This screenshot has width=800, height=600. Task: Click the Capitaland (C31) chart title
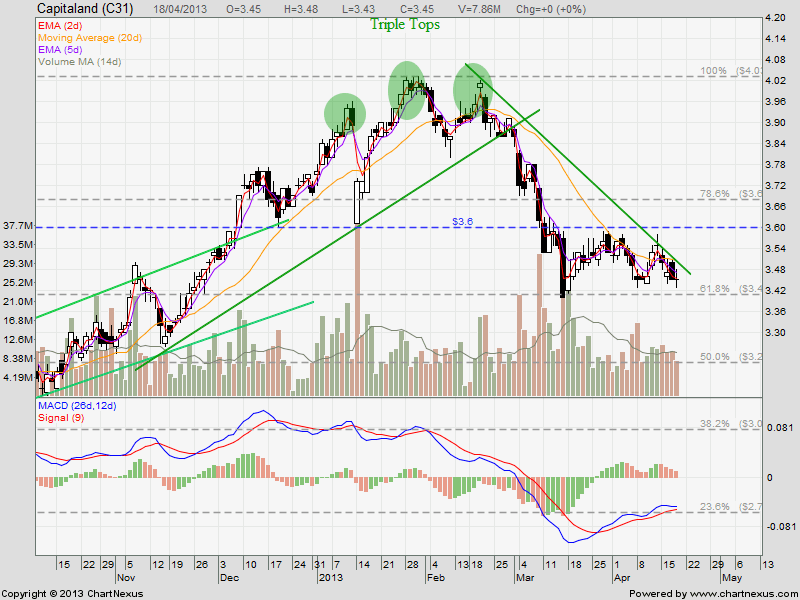point(85,9)
